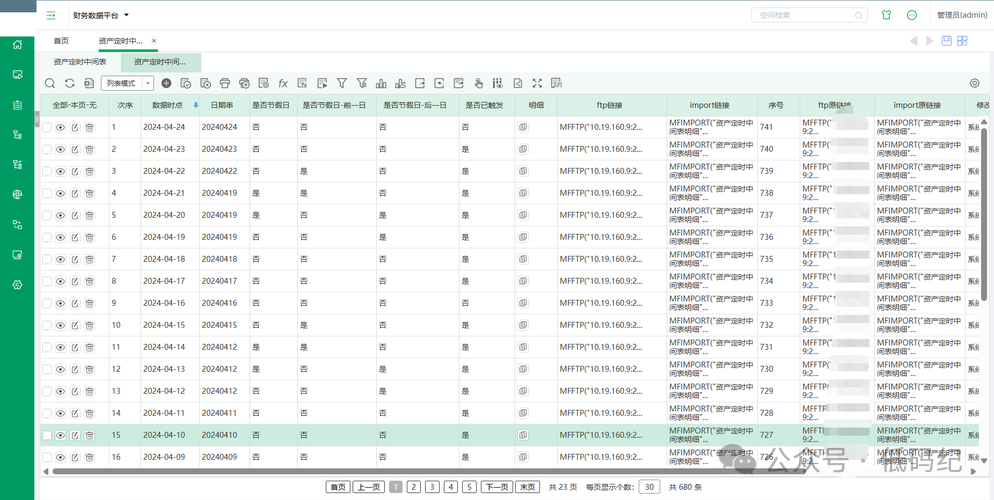Viewport: 994px width, 500px height.
Task: Click the add new record plus icon
Action: [x=166, y=84]
